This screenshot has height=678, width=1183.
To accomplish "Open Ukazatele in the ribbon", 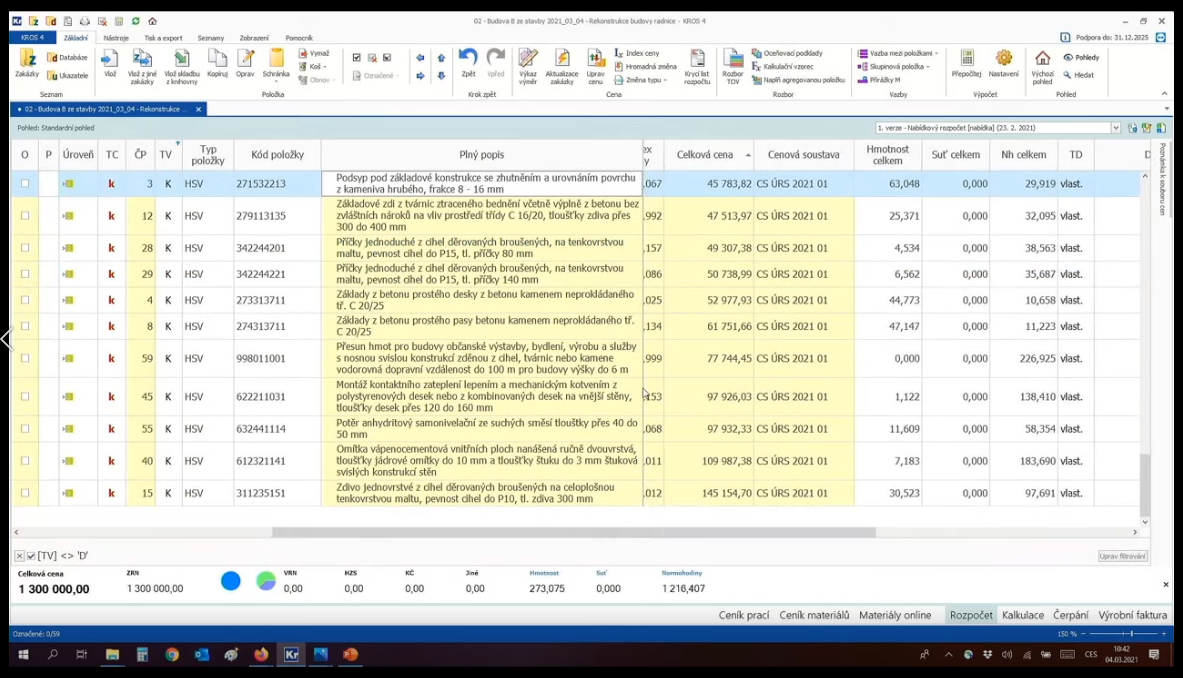I will 67,75.
